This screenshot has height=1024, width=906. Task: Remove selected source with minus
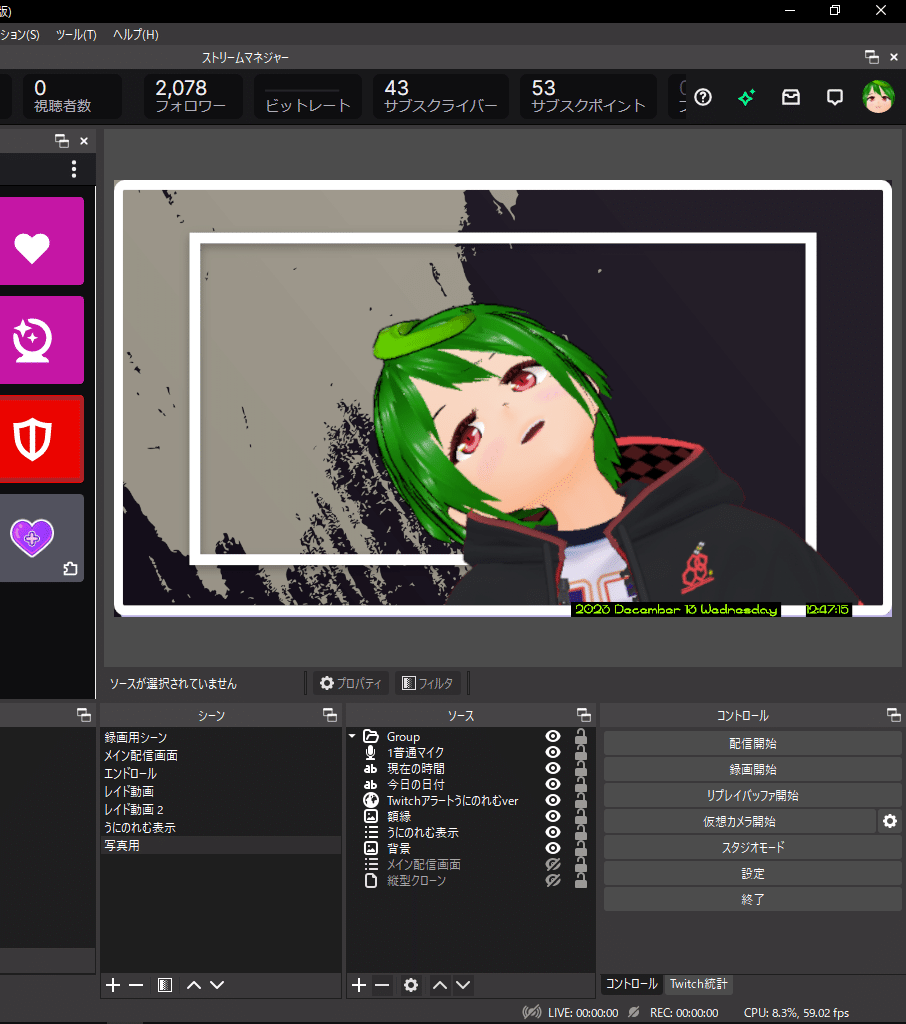pyautogui.click(x=382, y=985)
